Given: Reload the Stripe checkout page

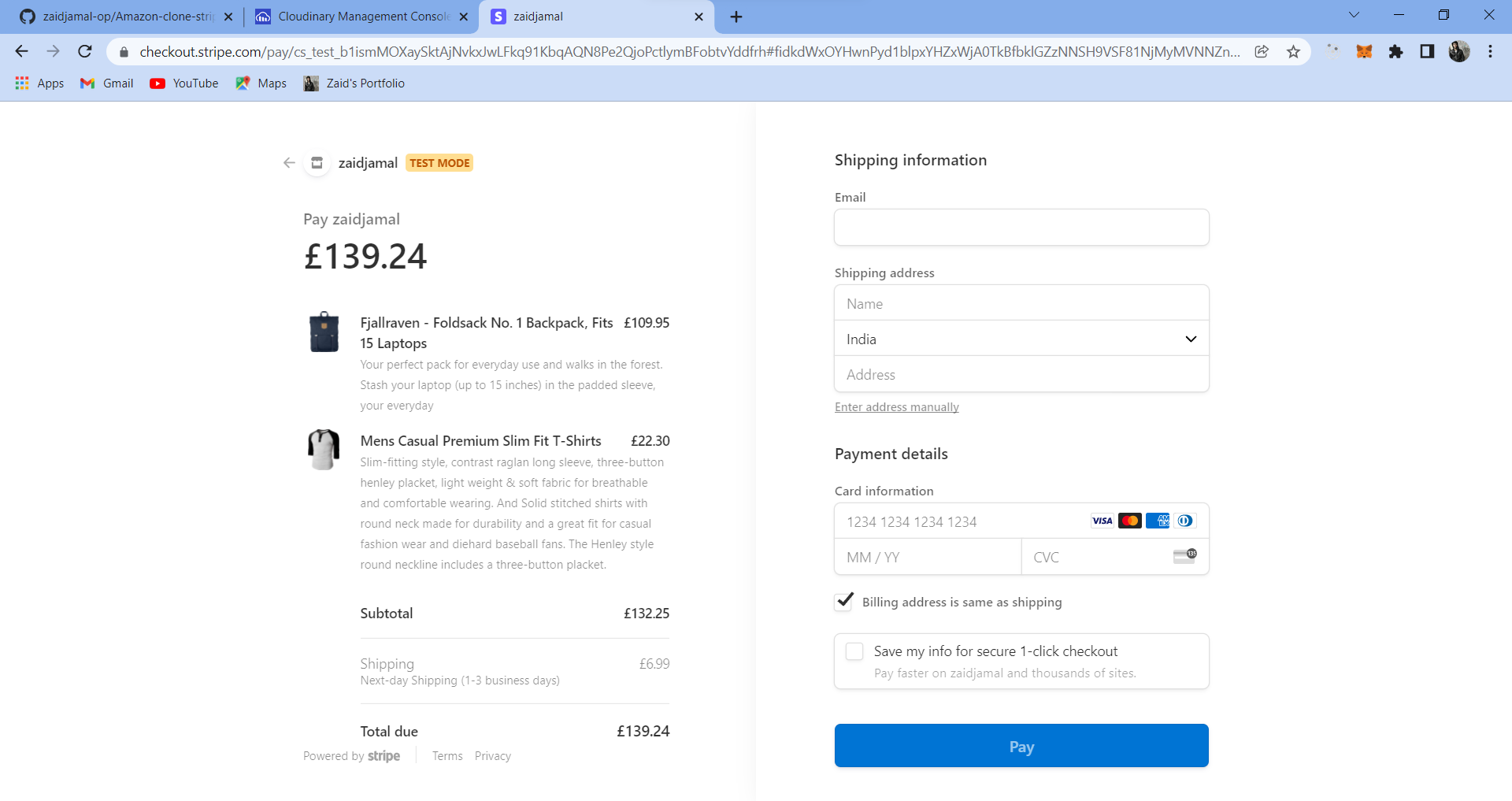Looking at the screenshot, I should pyautogui.click(x=85, y=52).
